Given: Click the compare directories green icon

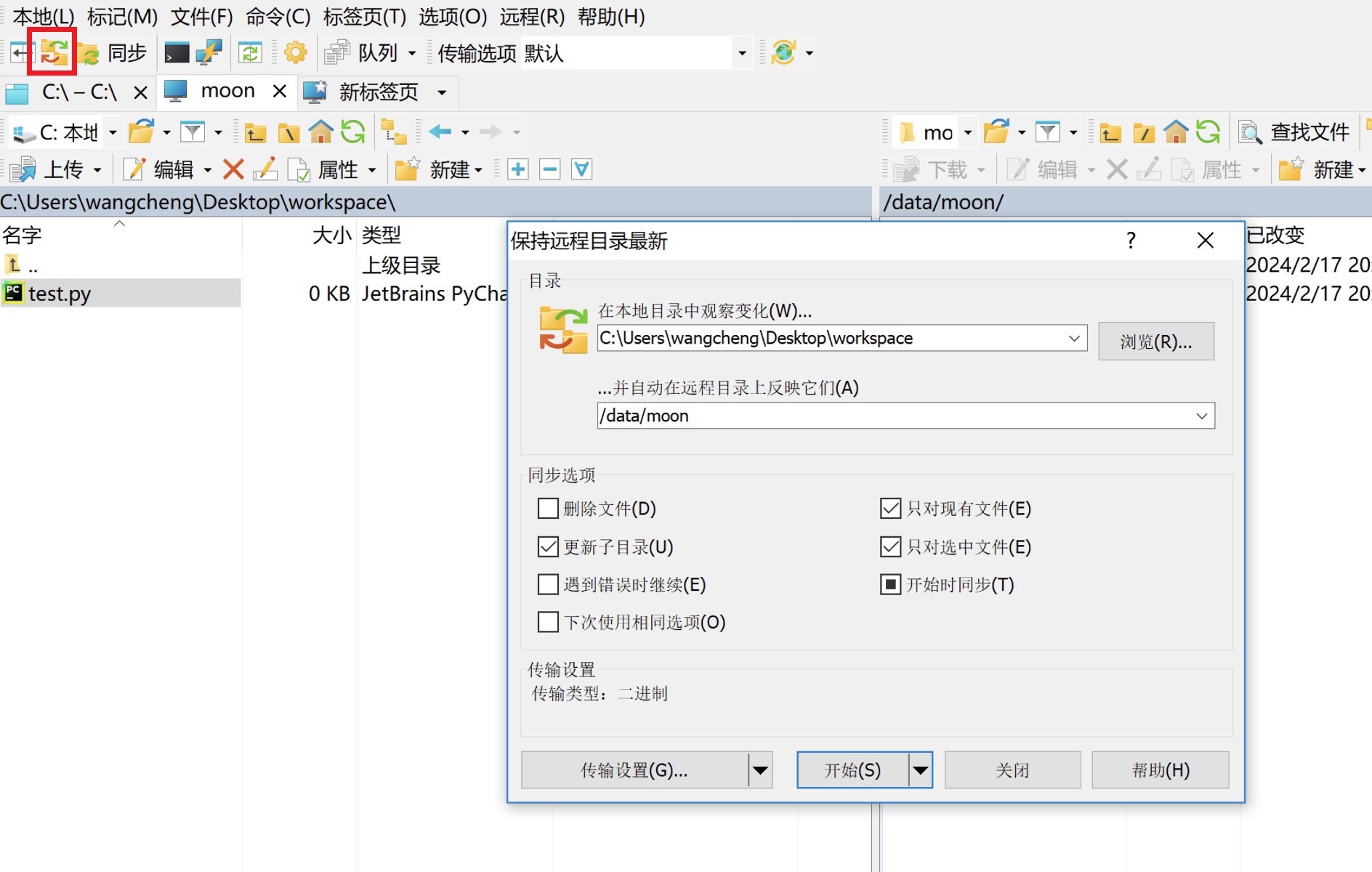Looking at the screenshot, I should coord(250,53).
